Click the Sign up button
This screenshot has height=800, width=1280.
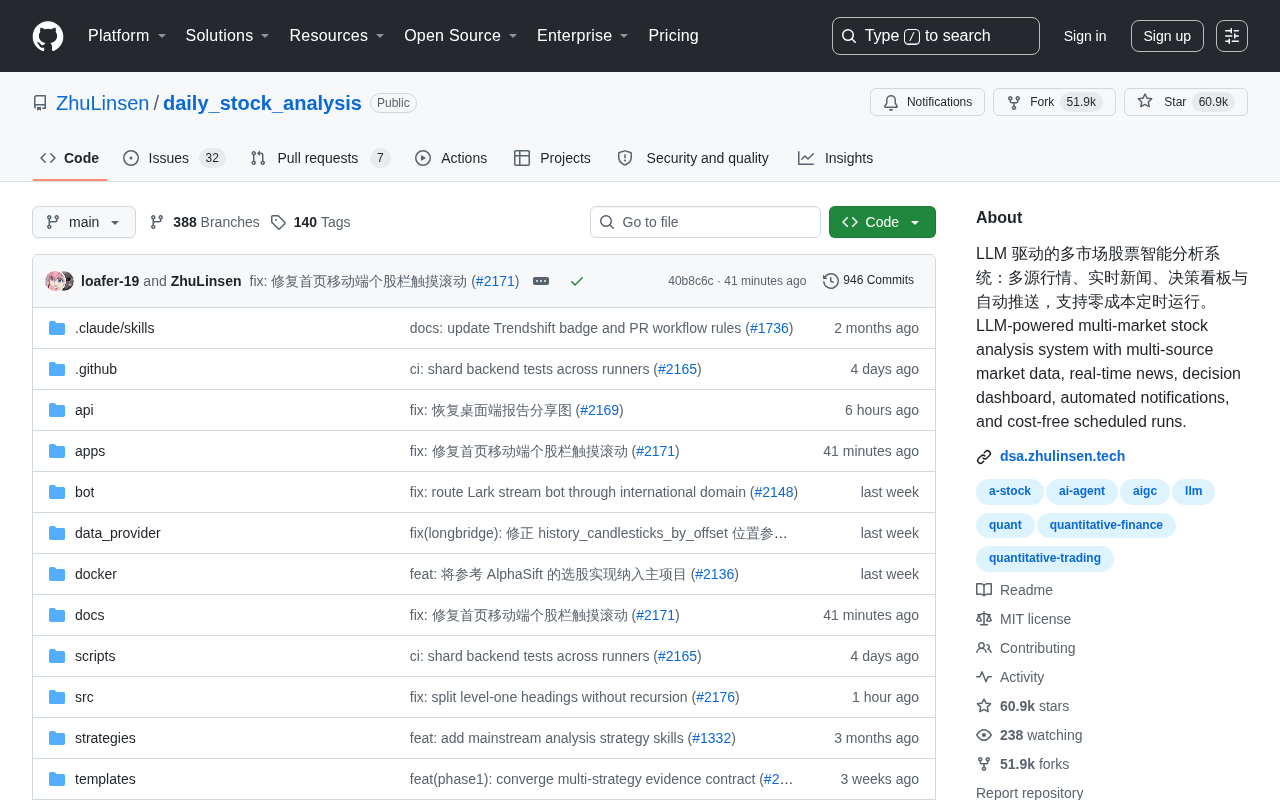[x=1167, y=36]
